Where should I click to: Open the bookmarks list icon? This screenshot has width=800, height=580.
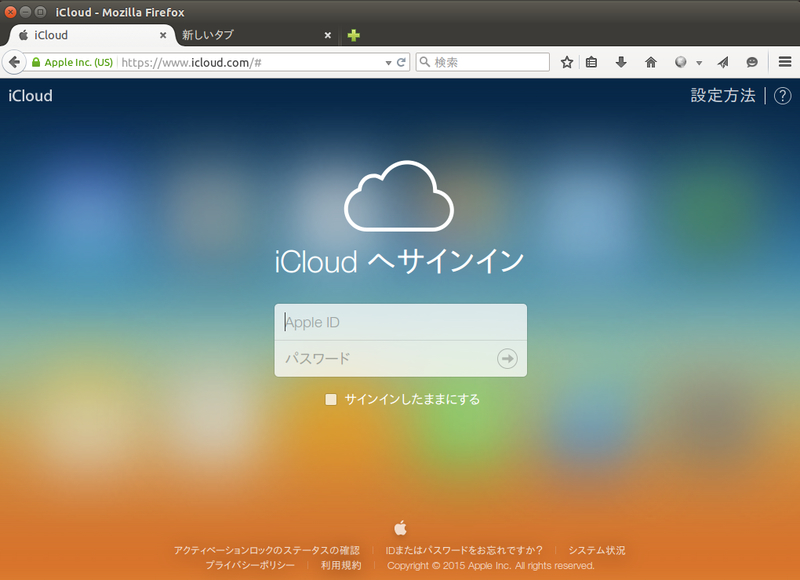591,62
